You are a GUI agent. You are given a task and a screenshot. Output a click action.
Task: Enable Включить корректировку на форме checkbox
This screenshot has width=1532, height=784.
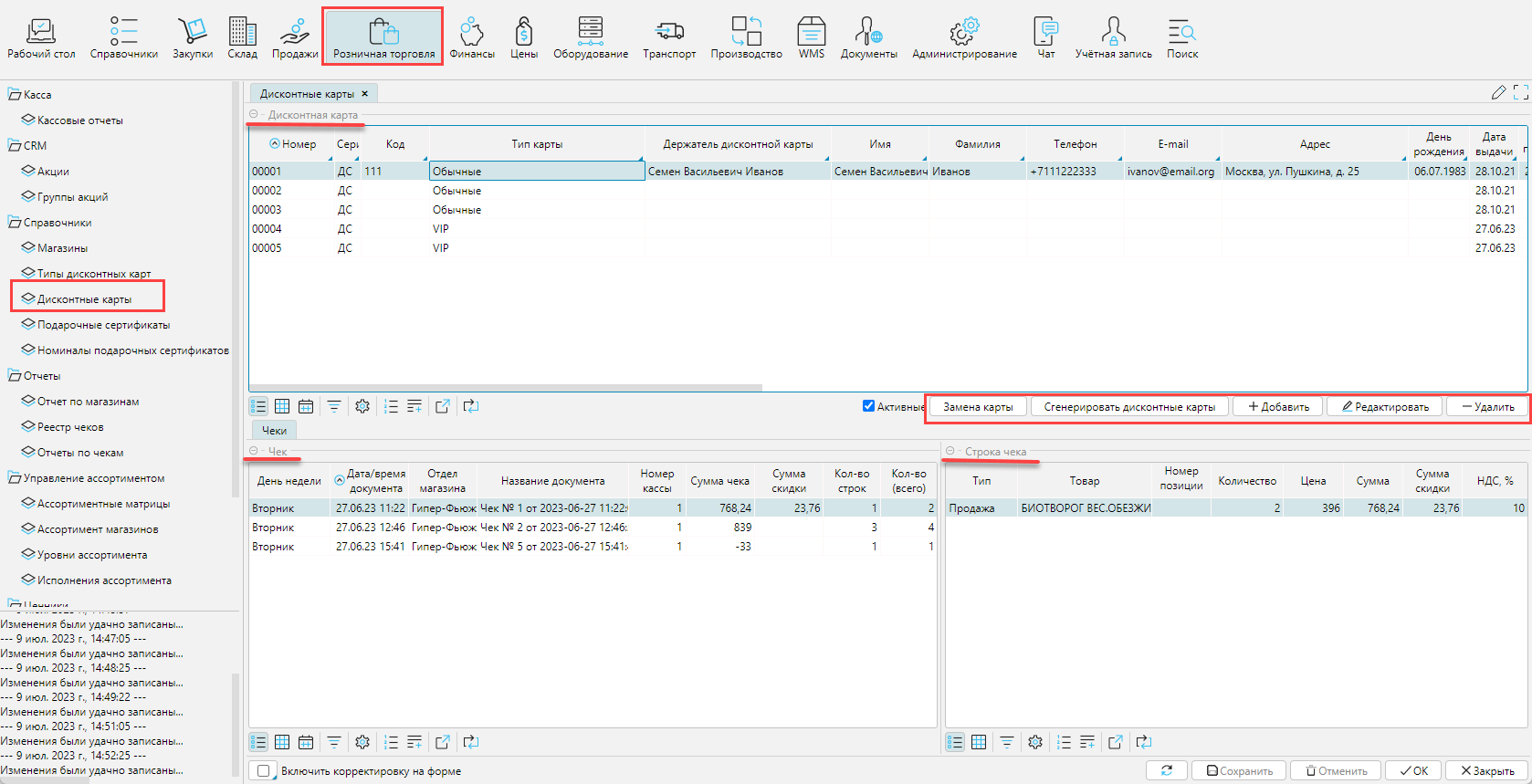click(x=264, y=771)
